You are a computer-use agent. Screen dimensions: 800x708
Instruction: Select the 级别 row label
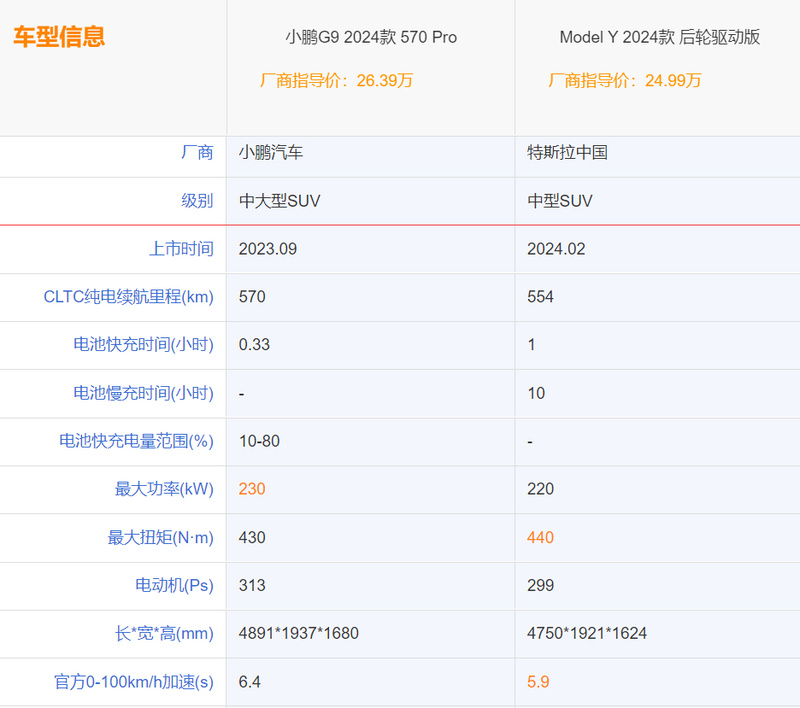(197, 201)
